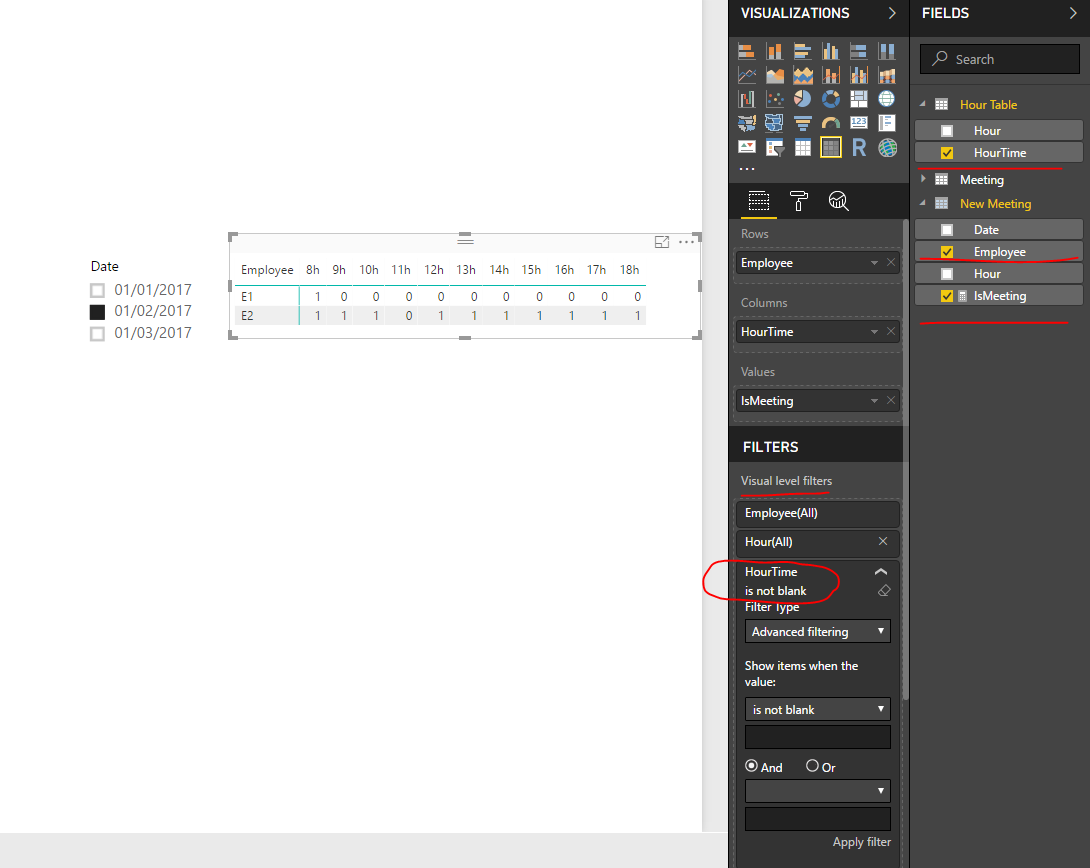Select the matrix visualization icon

(x=831, y=147)
